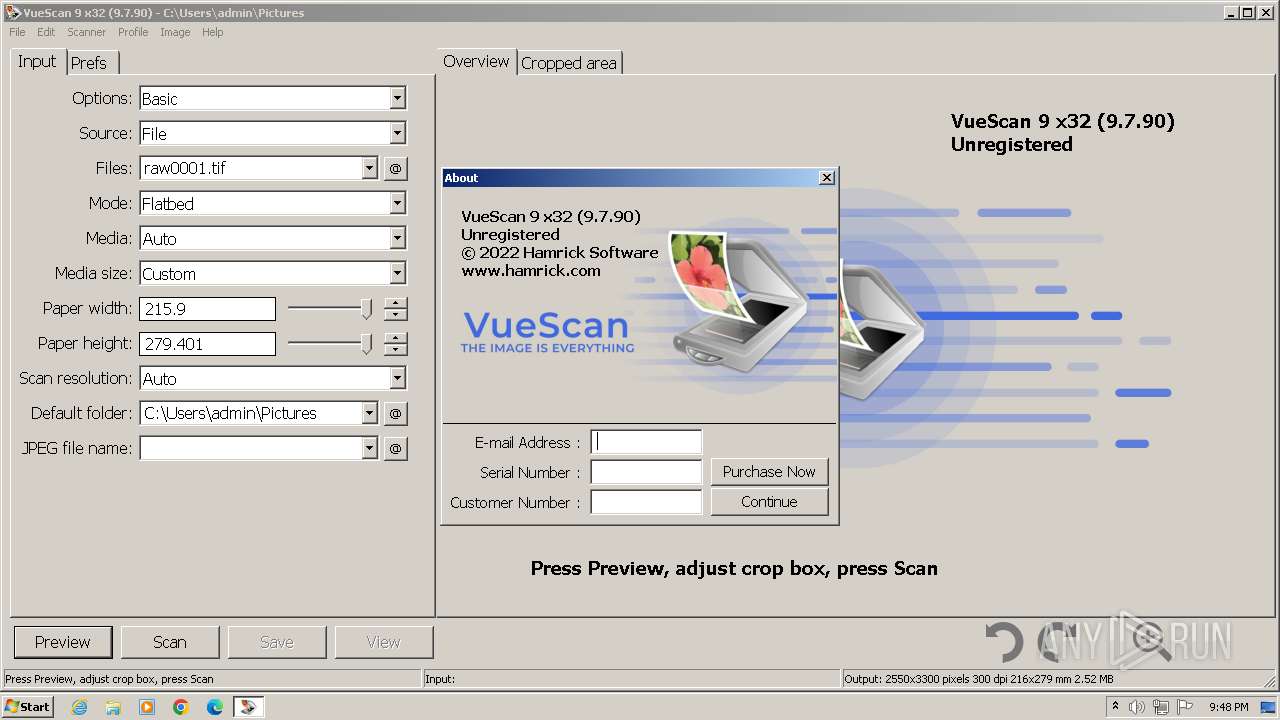Open Google Chrome from the taskbar

[181, 707]
